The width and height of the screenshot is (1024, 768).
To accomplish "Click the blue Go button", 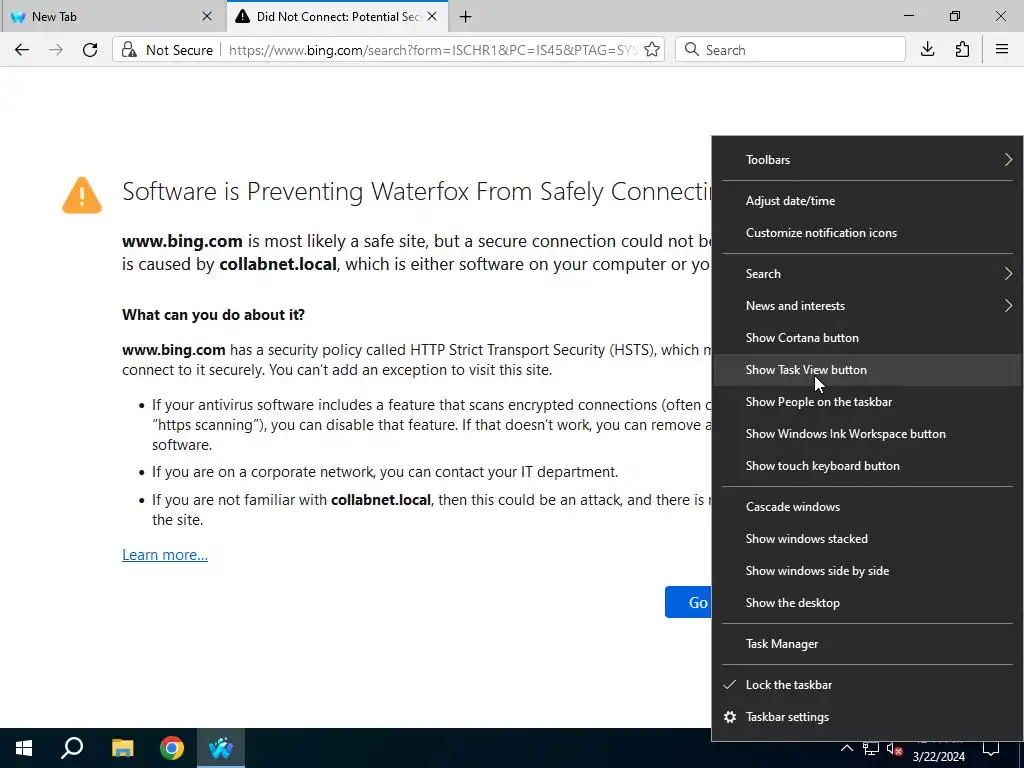I will coord(688,602).
